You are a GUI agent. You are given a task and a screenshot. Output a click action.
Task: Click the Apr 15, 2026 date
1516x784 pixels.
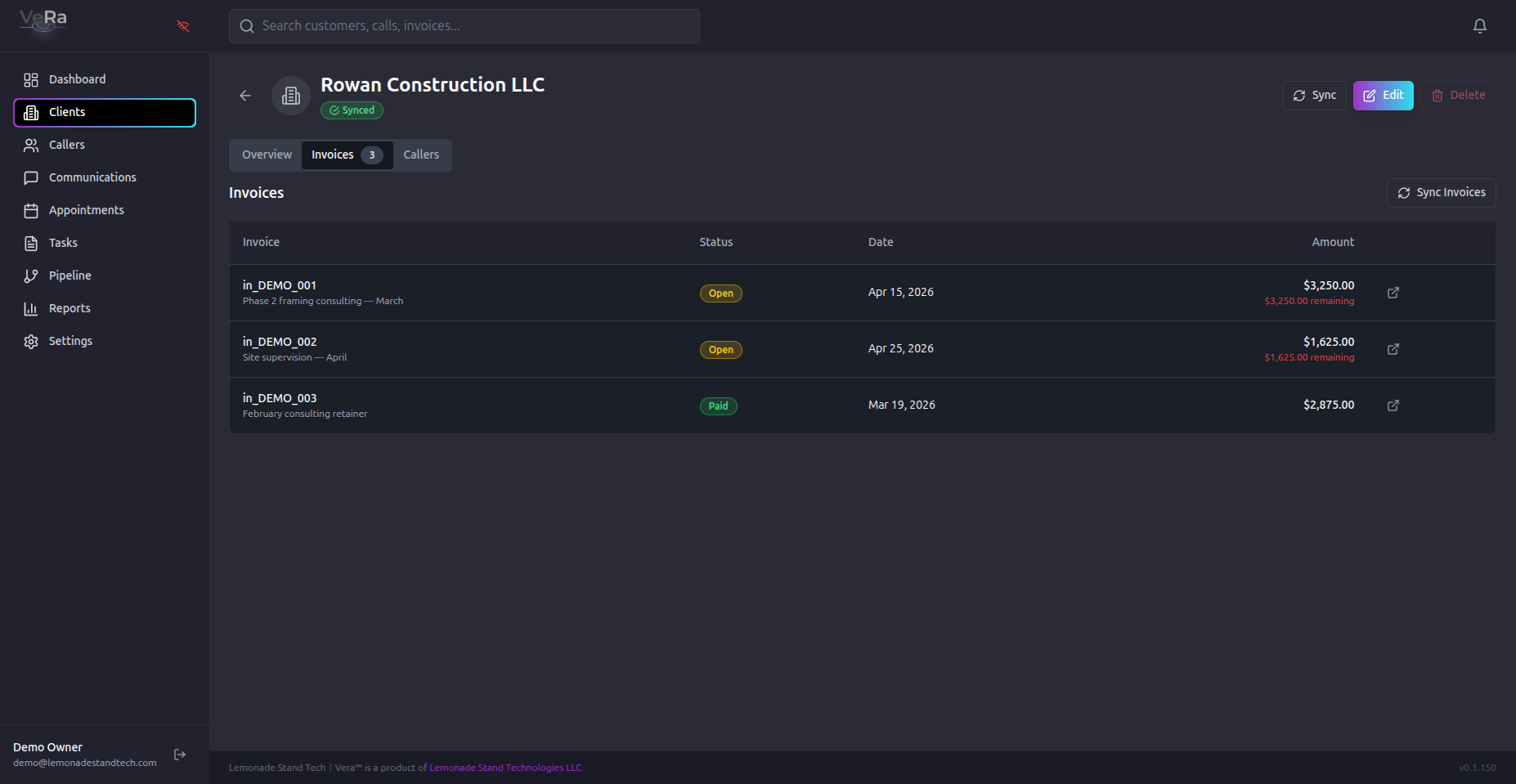(x=901, y=293)
